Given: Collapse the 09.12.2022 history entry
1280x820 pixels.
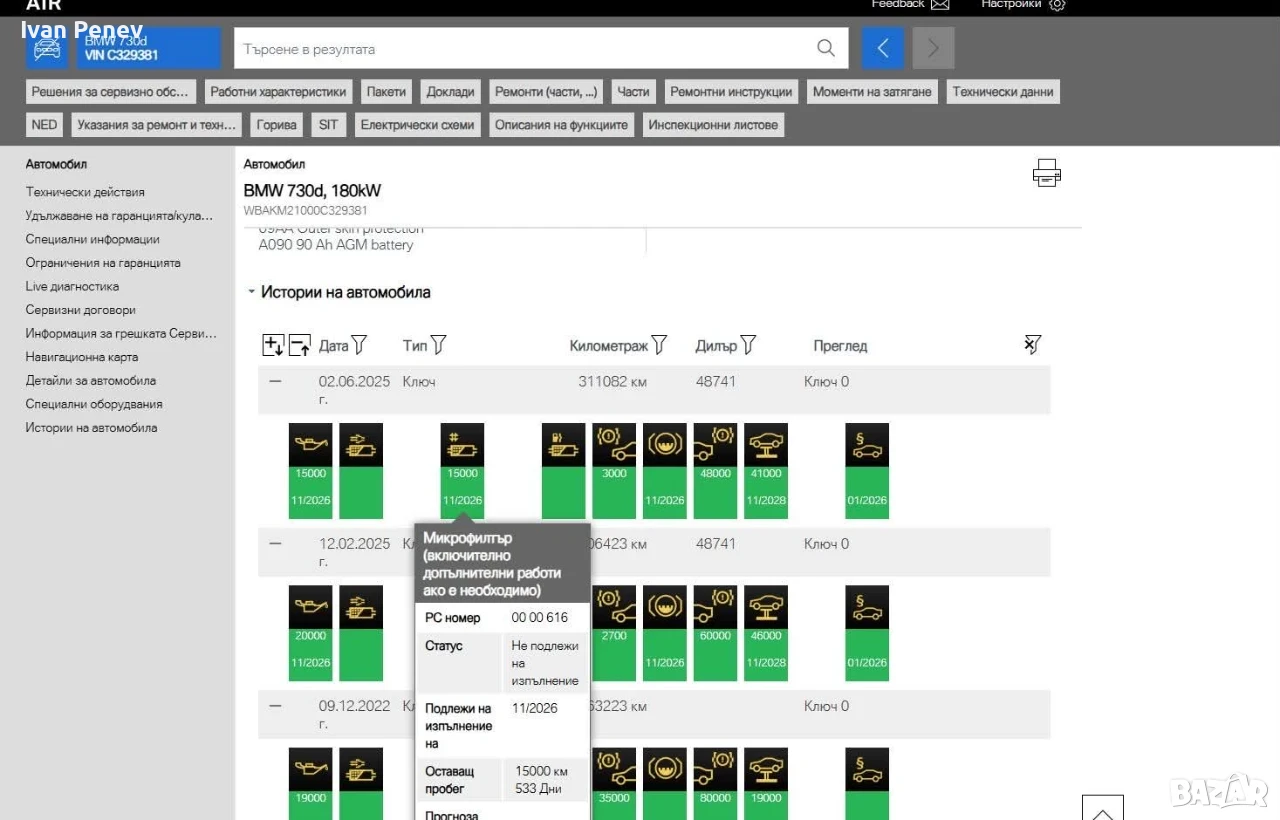Looking at the screenshot, I should coord(275,705).
